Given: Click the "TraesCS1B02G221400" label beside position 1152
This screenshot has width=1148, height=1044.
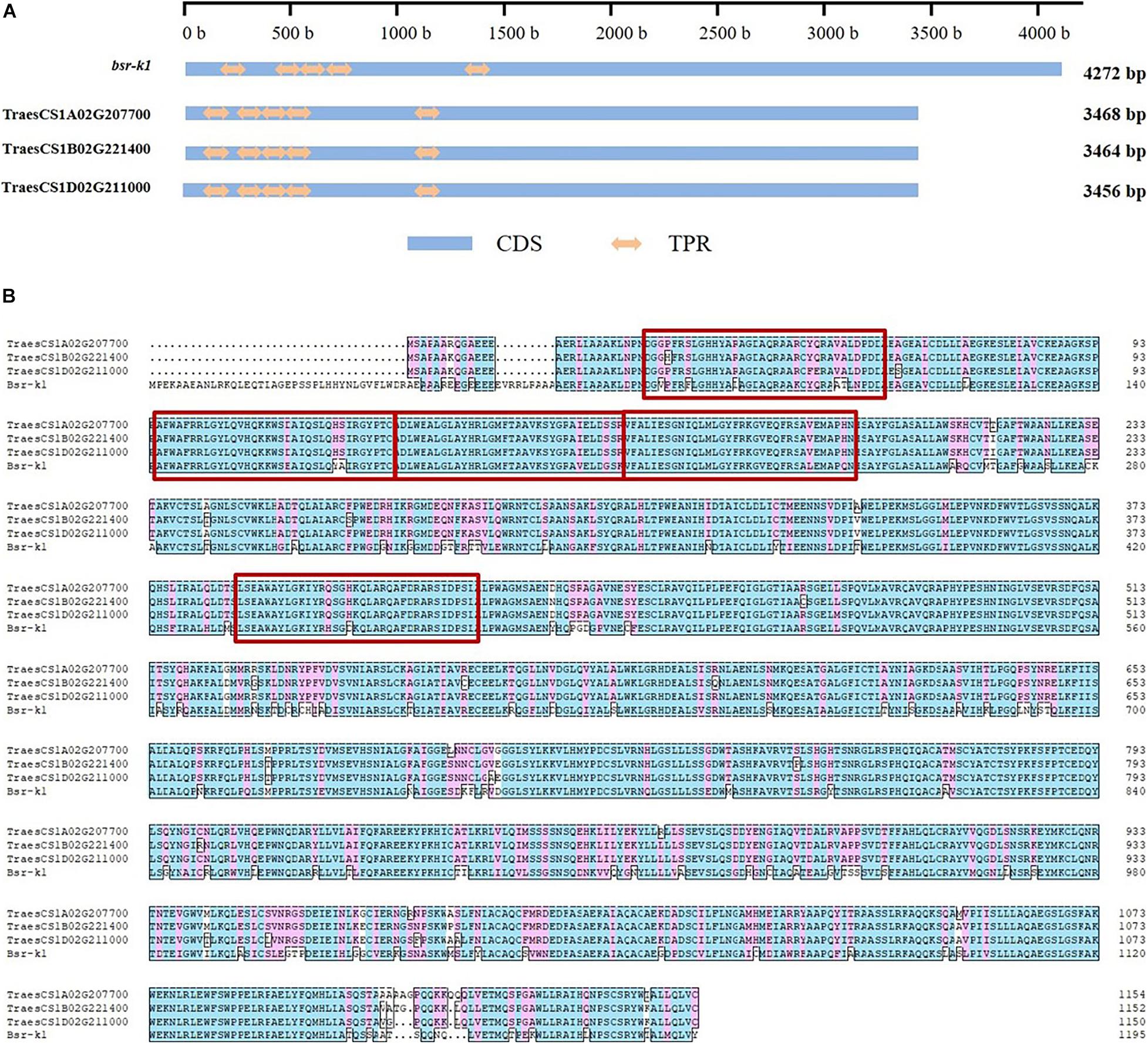Looking at the screenshot, I should pos(68,1008).
